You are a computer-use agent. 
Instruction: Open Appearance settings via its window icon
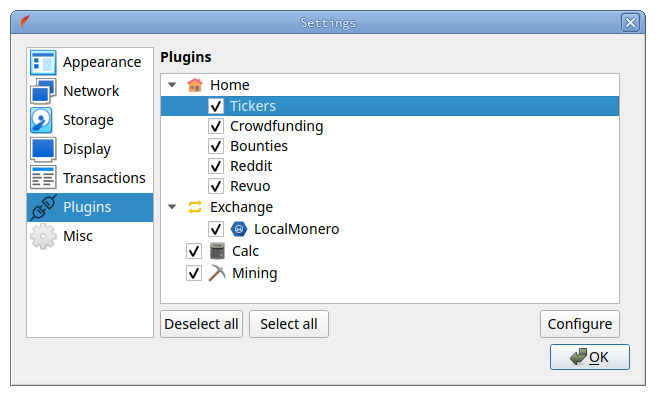[43, 63]
